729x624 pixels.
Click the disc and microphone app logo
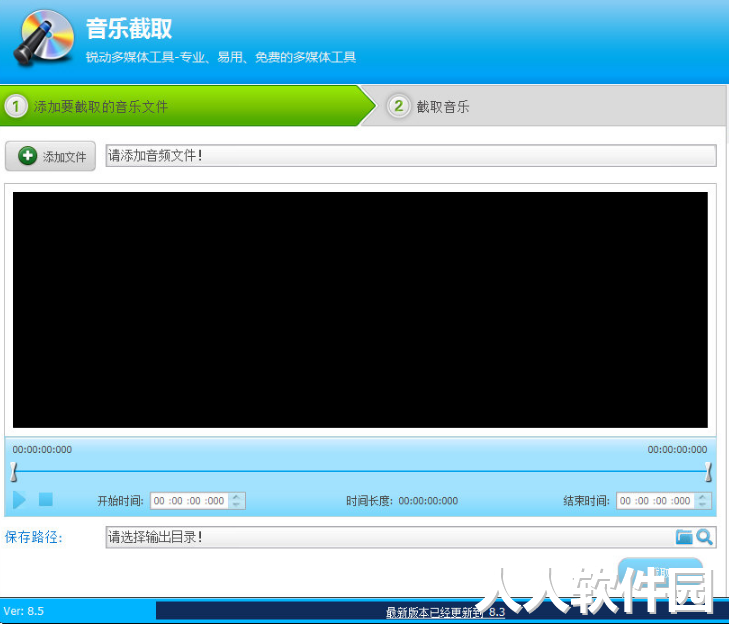[43, 37]
